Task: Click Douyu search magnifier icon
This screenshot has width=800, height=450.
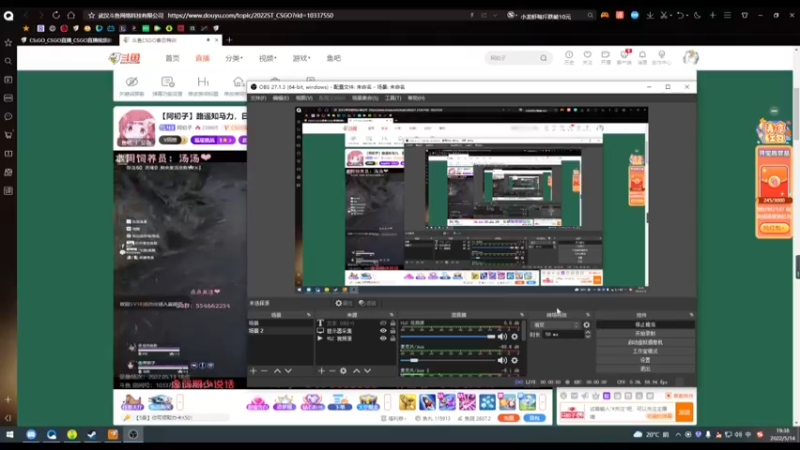Action: (544, 58)
